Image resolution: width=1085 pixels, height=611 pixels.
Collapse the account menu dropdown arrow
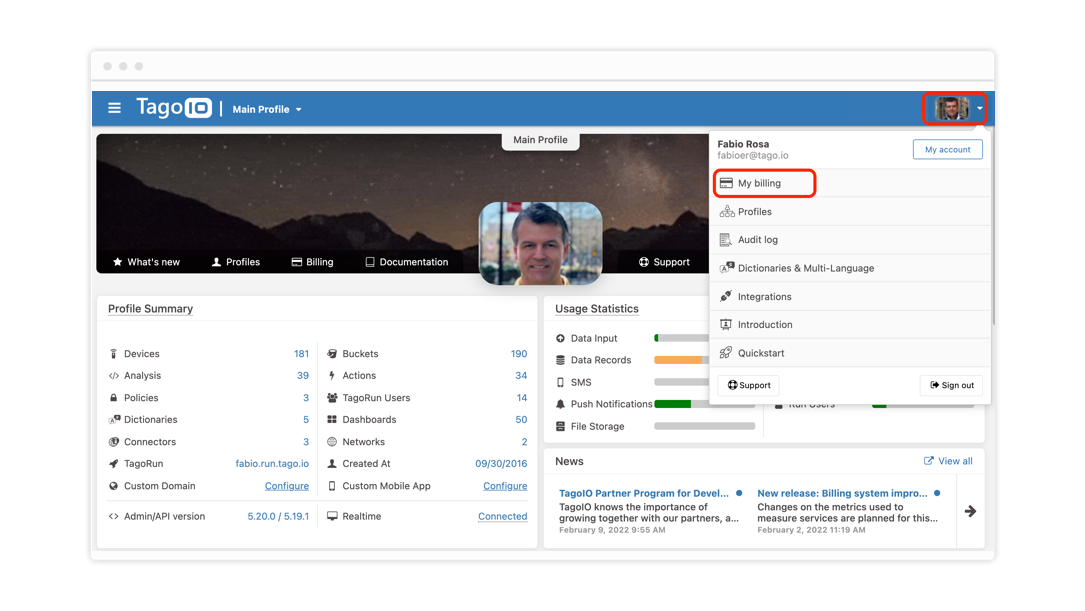(979, 109)
